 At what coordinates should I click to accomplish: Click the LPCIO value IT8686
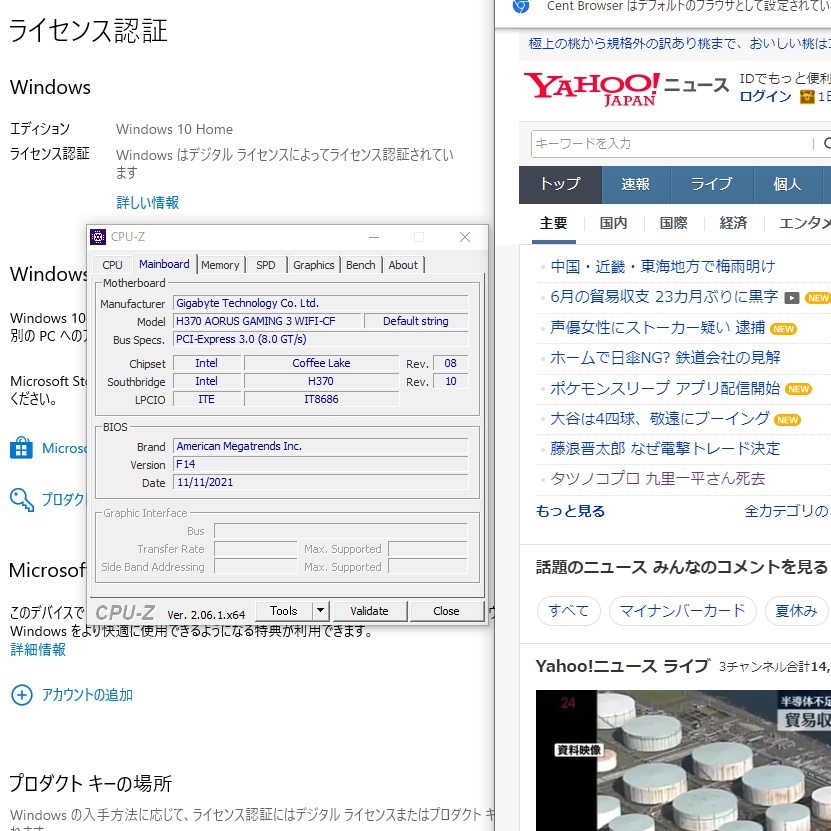[321, 399]
